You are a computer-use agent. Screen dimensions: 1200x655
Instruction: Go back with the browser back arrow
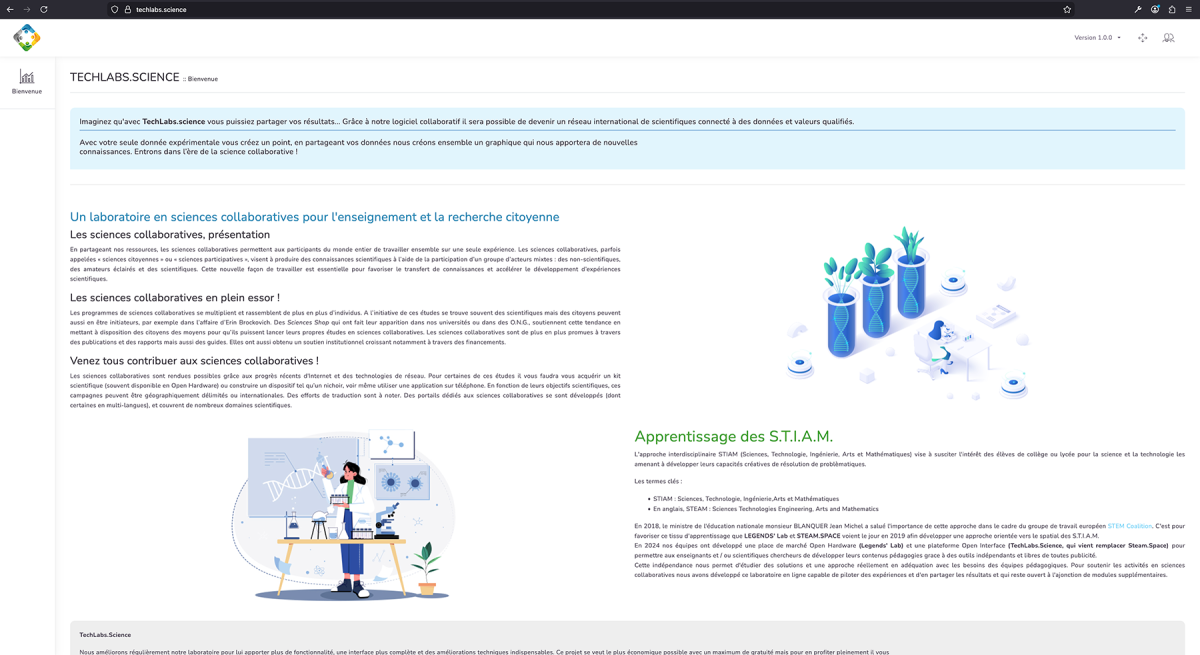pos(10,9)
